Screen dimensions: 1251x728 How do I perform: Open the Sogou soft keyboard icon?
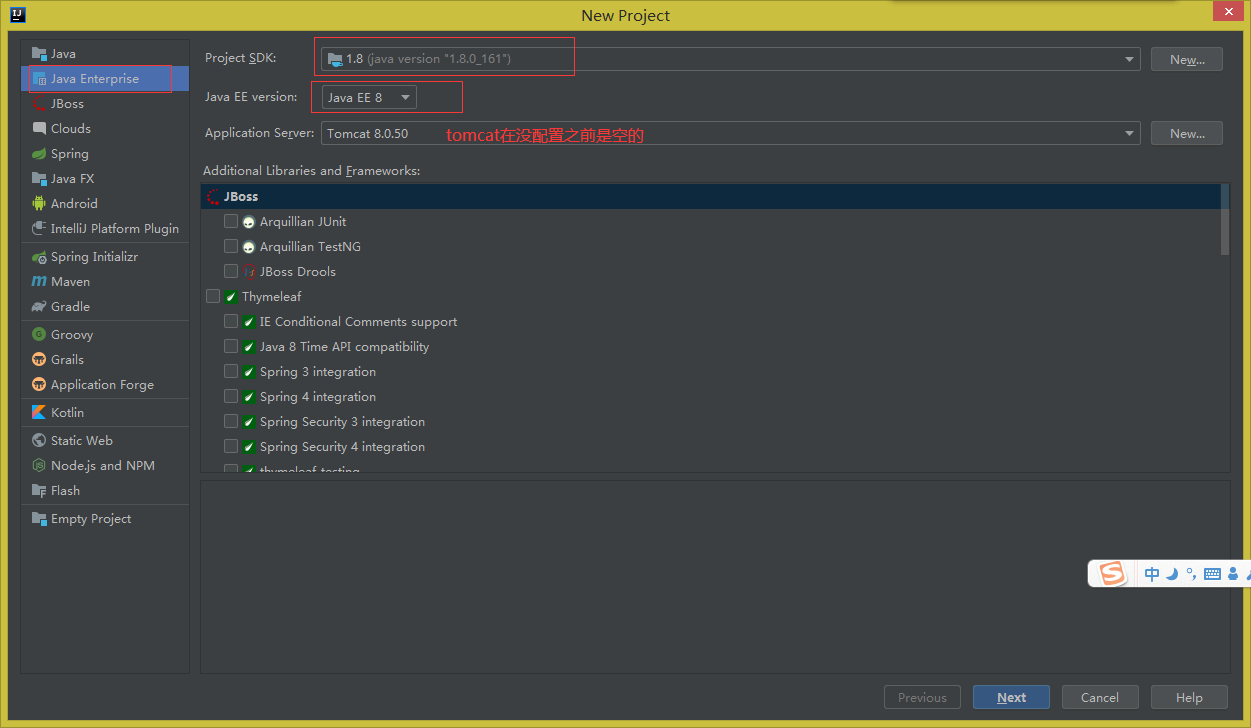[x=1212, y=574]
